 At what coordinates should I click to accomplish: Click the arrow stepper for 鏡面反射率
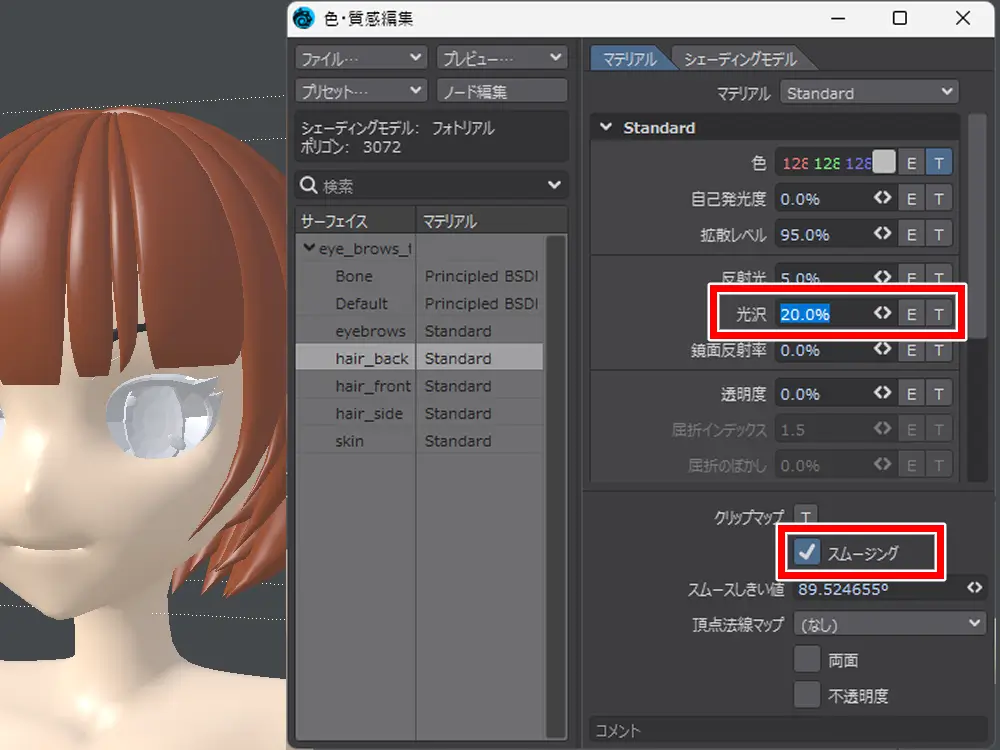click(881, 350)
